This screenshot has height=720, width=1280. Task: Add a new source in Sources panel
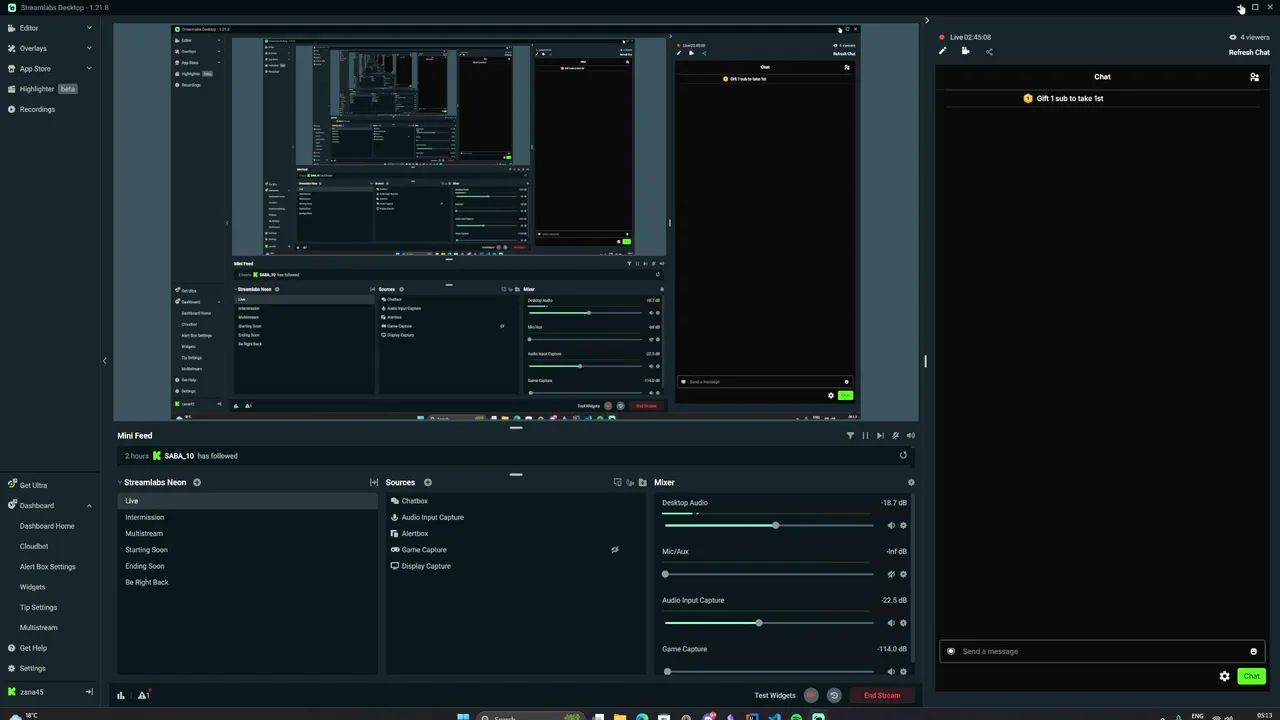428,483
